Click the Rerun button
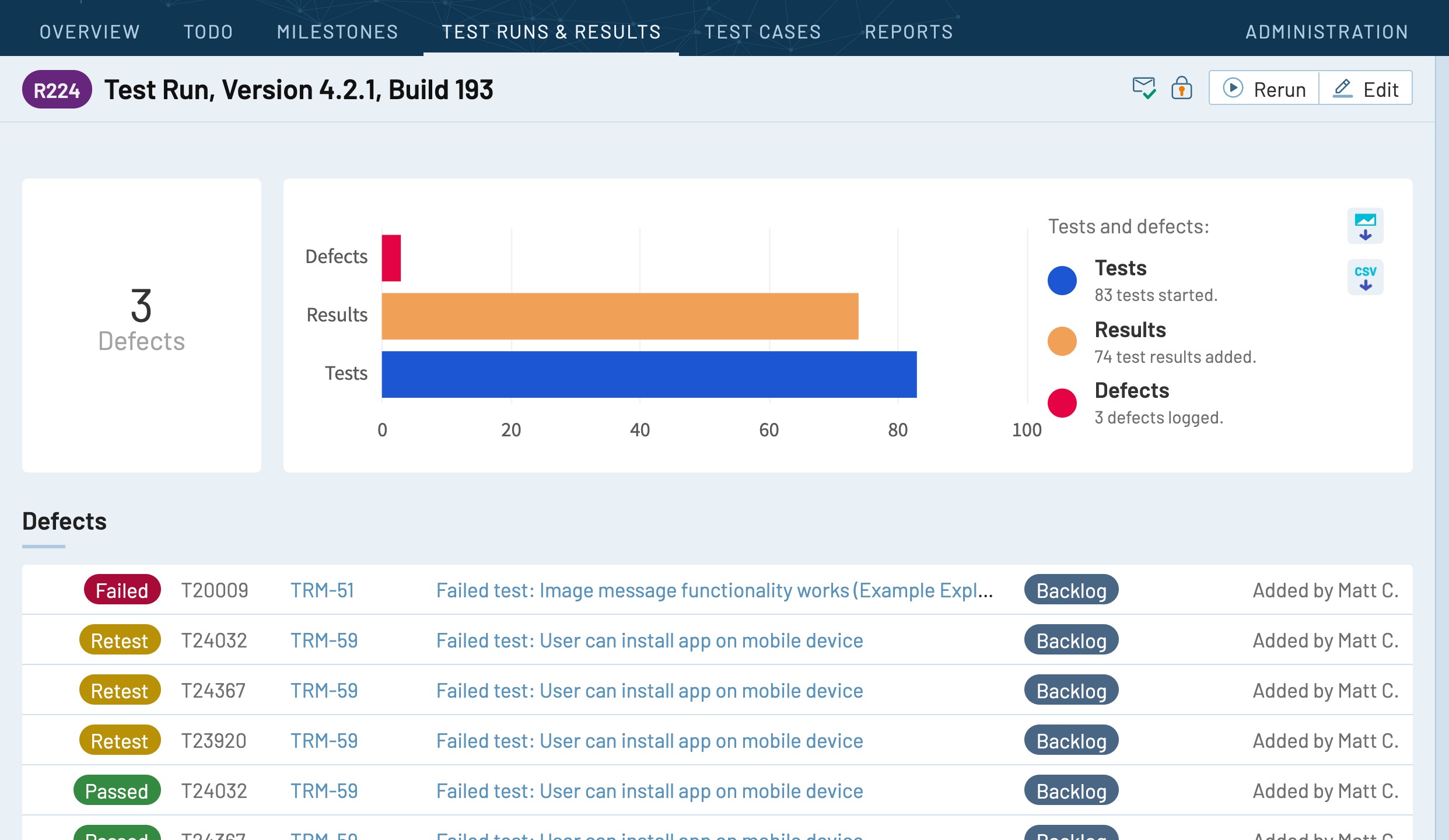 pos(1263,89)
